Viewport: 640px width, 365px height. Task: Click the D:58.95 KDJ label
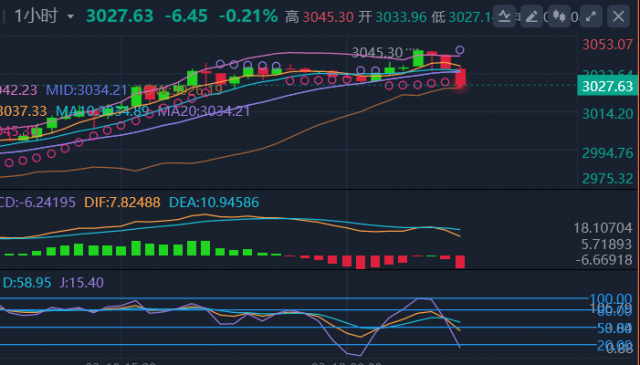click(x=27, y=282)
